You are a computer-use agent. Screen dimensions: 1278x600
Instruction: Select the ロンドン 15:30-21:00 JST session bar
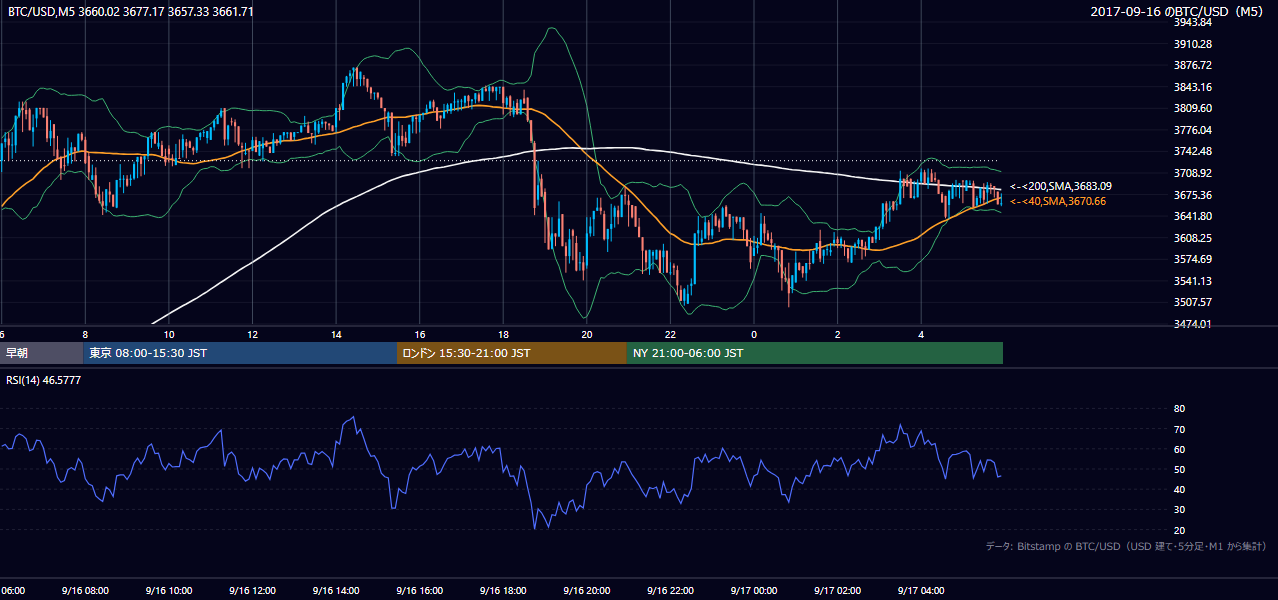pyautogui.click(x=512, y=353)
